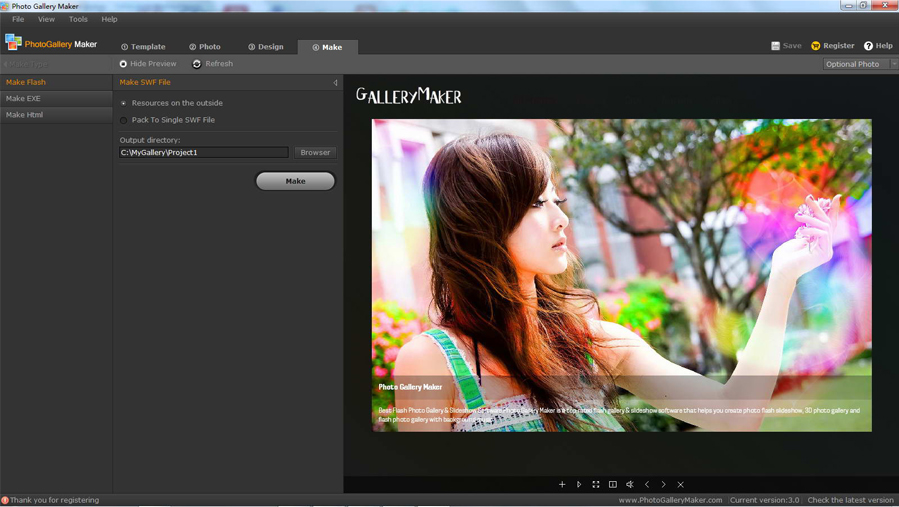Select Make Html in sidebar

(56, 115)
